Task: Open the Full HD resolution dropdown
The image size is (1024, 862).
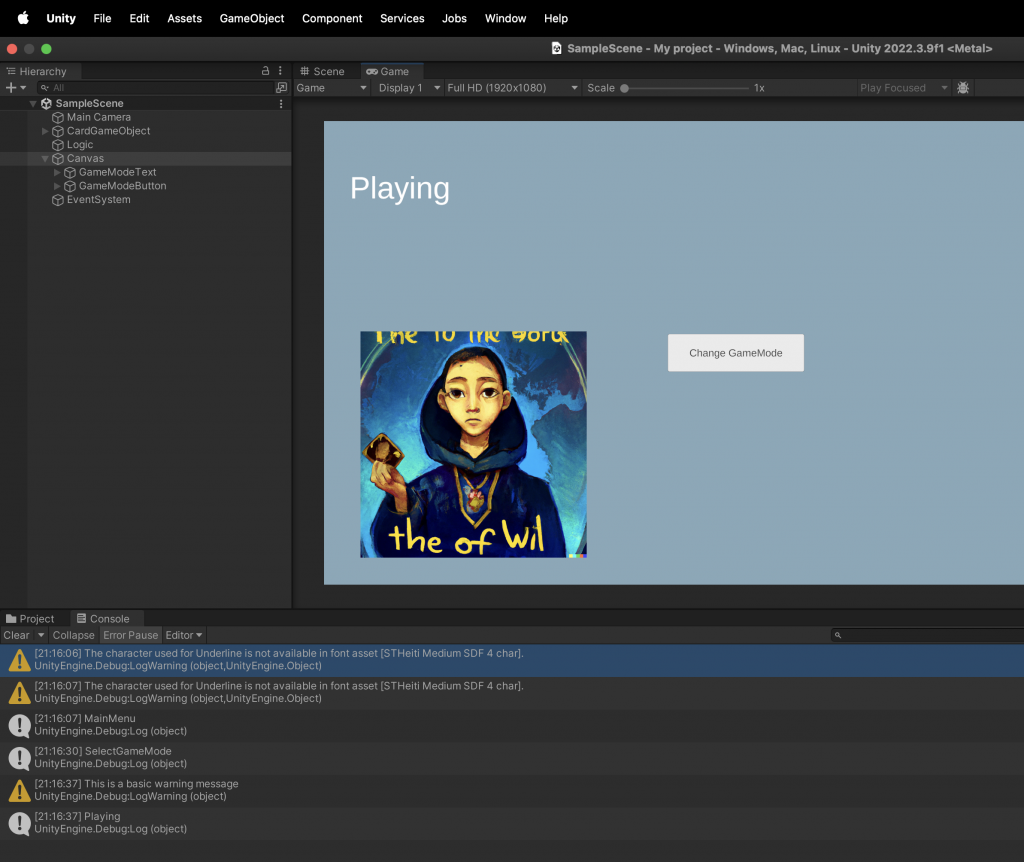Action: click(512, 88)
